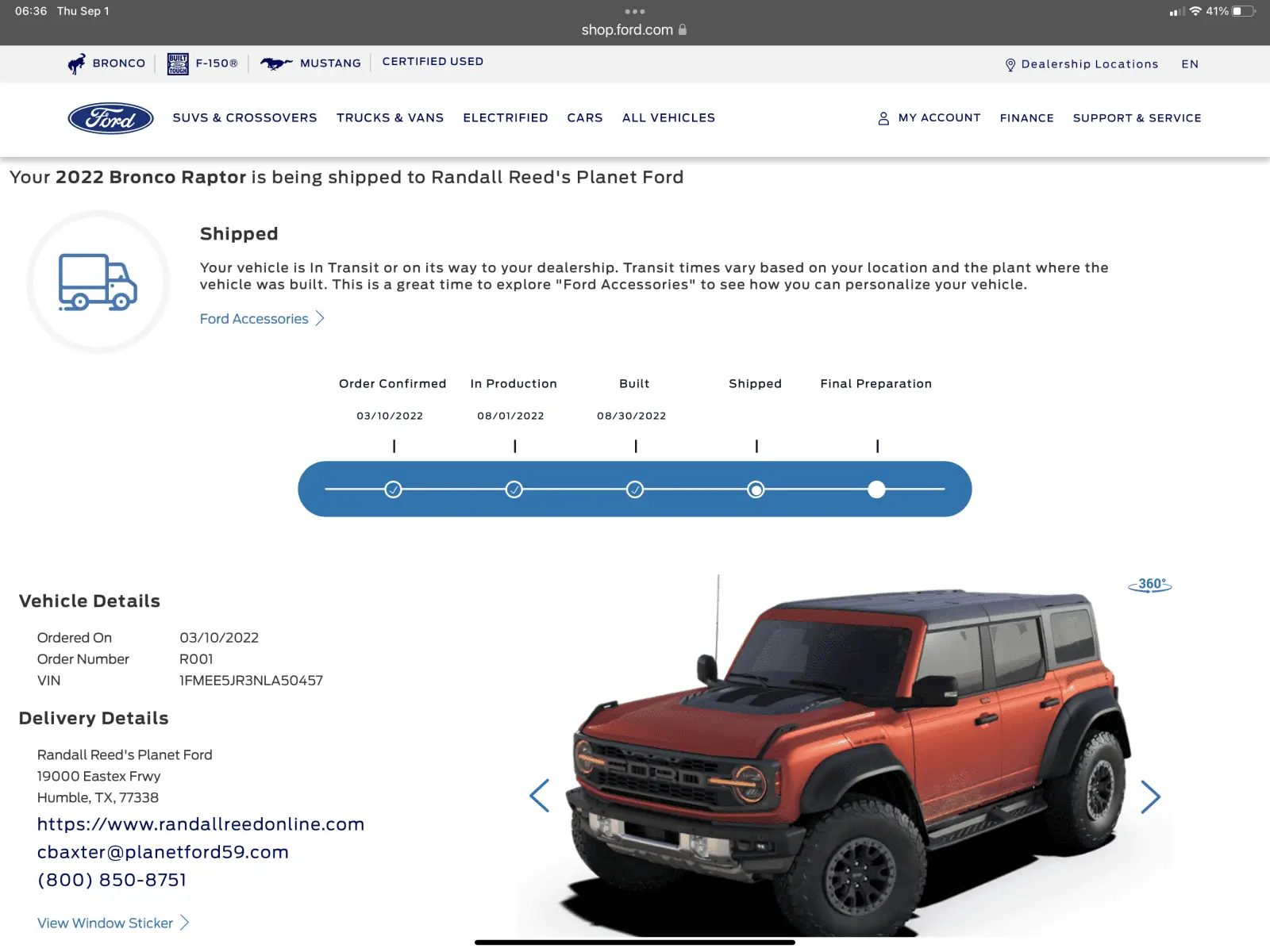Switch language using EN selector
Screen dimensions: 1270x952
coord(1190,64)
